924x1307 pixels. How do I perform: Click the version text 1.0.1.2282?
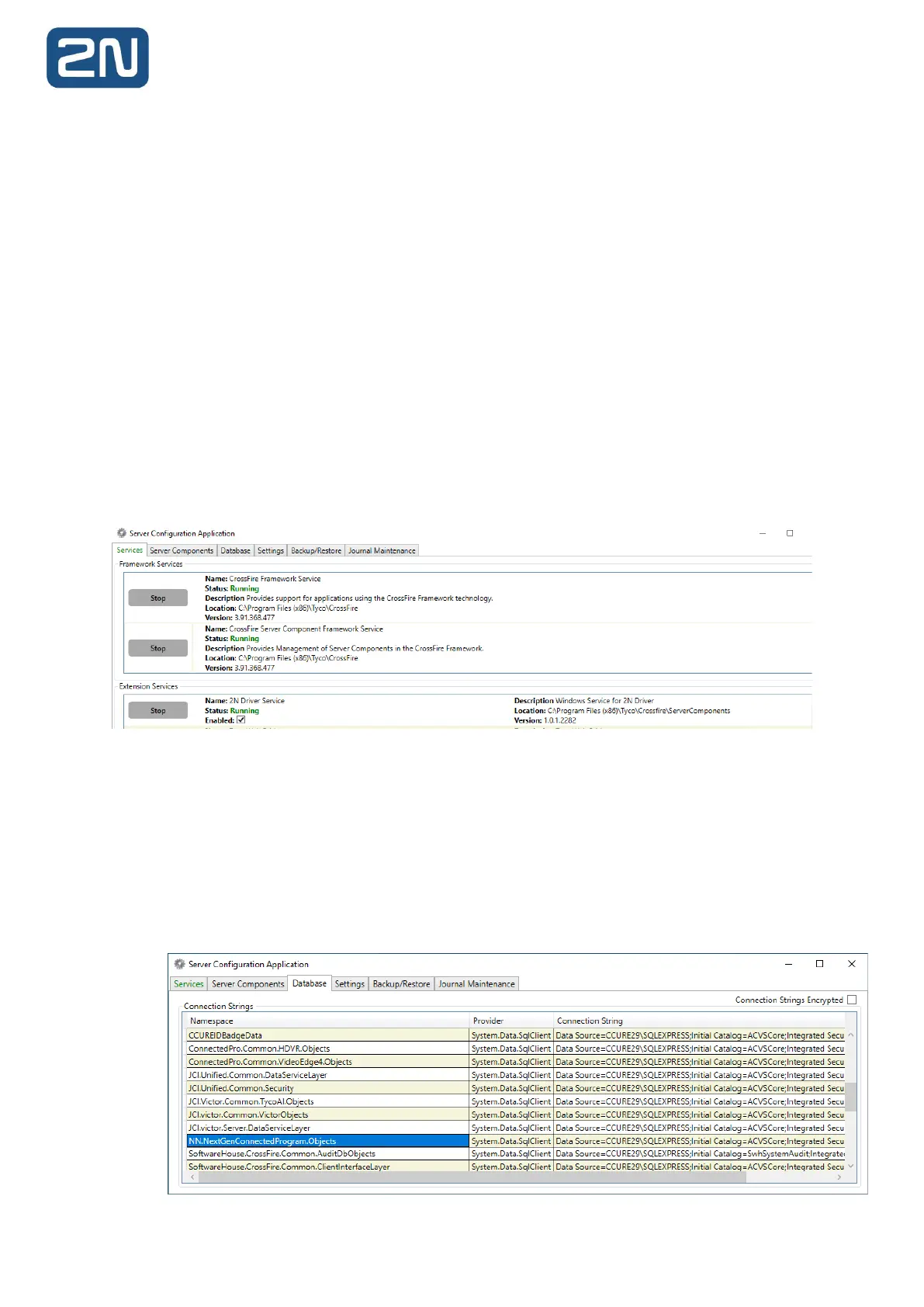point(560,720)
